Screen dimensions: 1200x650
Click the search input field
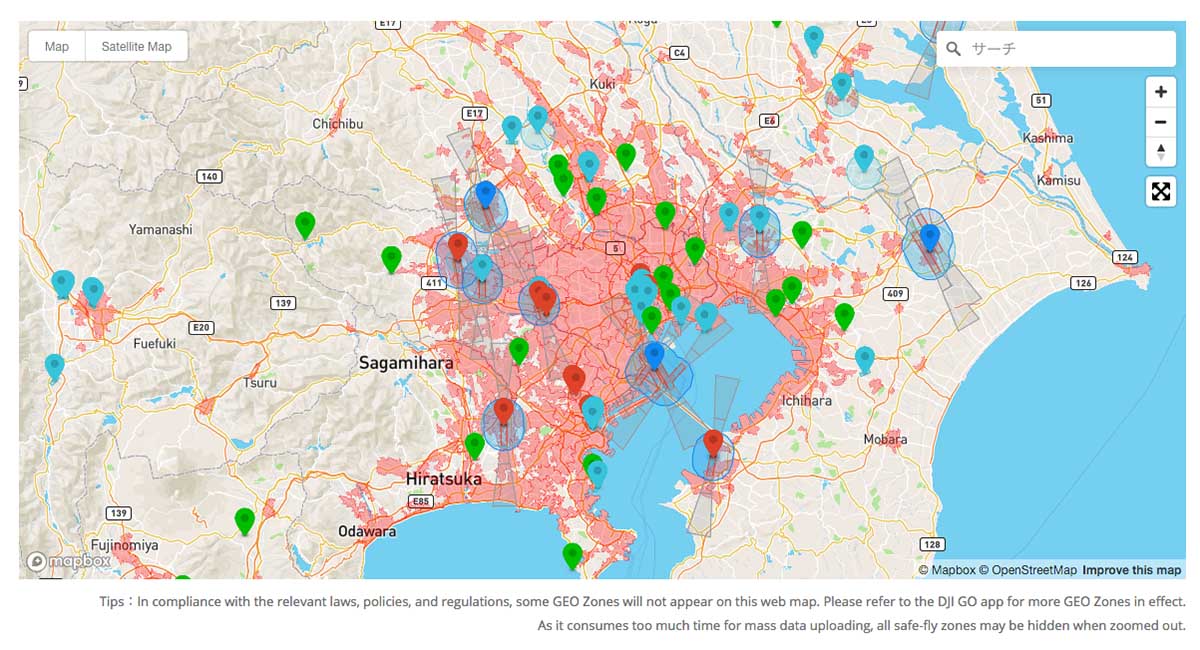tap(1065, 48)
